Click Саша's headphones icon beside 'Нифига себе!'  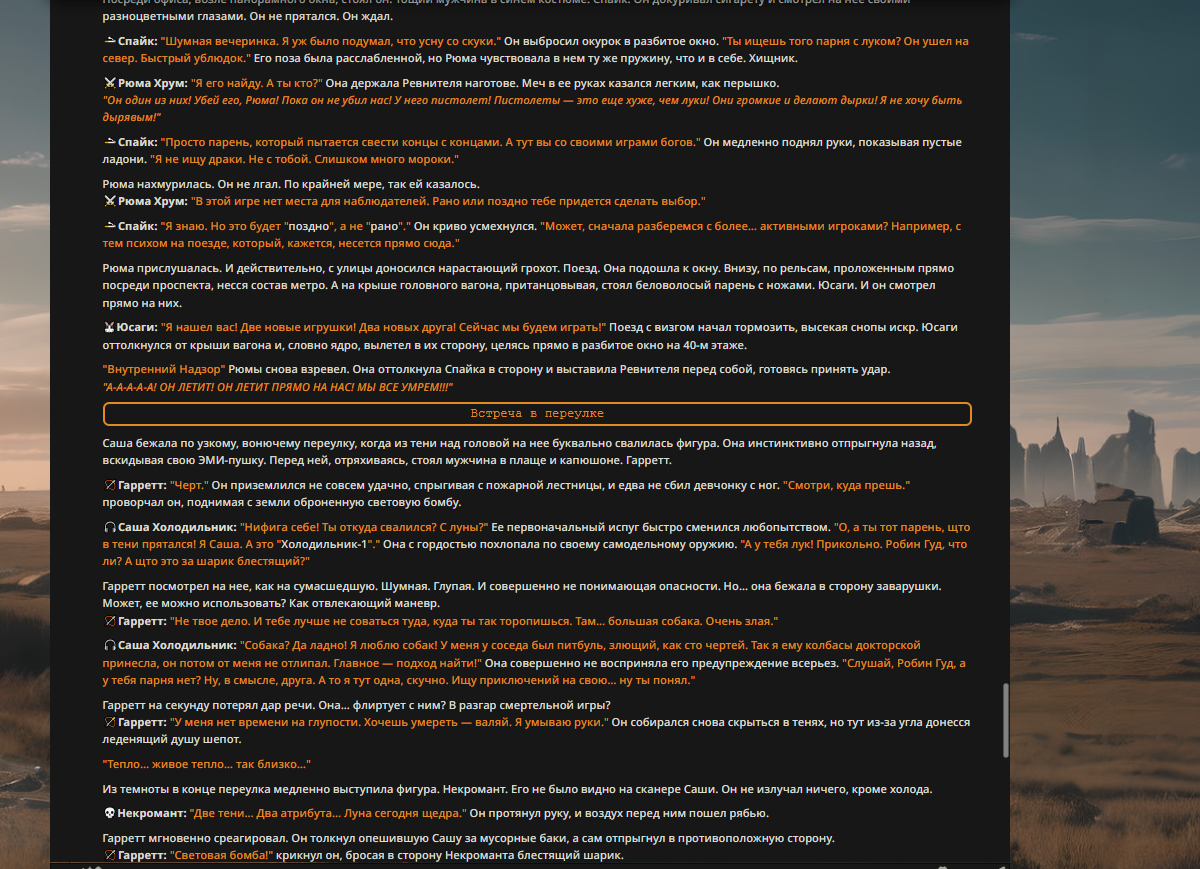pos(110,527)
